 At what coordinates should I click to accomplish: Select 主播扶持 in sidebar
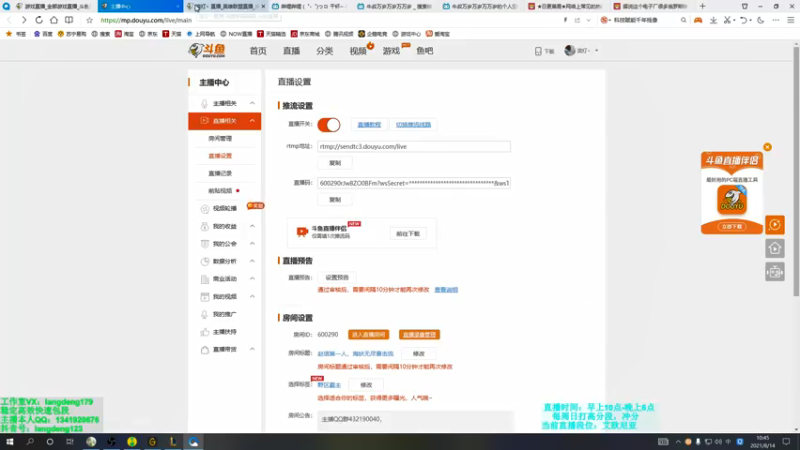click(x=224, y=332)
